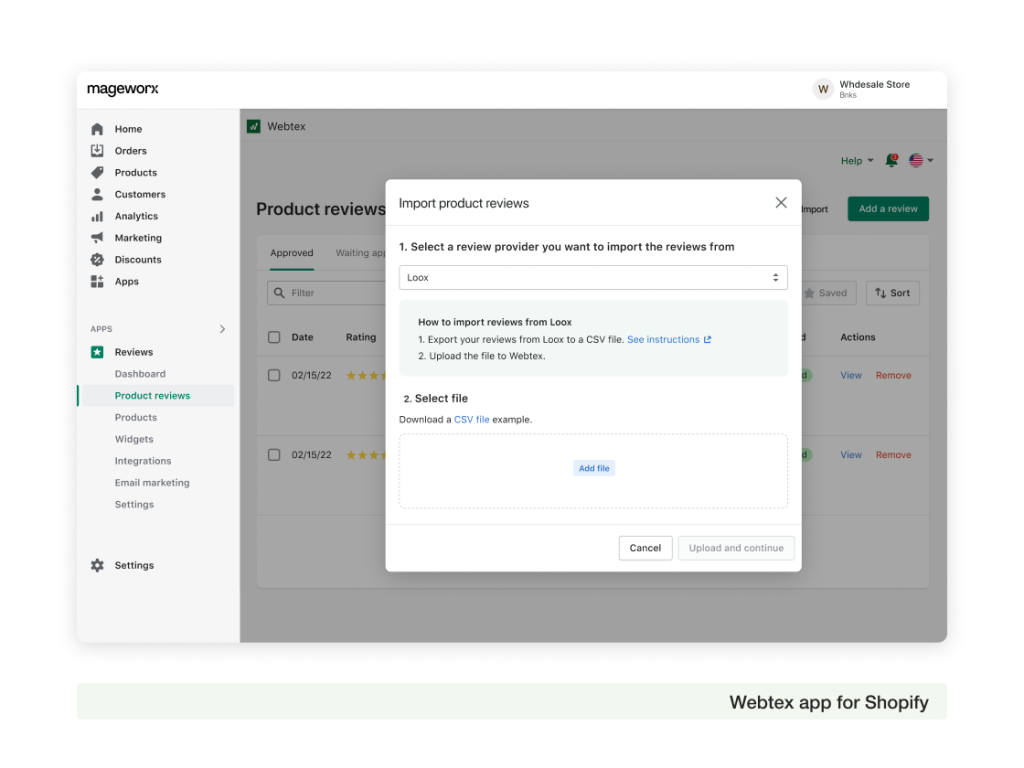Click the Rating column header
The height and width of the screenshot is (768, 1024).
[x=361, y=337]
